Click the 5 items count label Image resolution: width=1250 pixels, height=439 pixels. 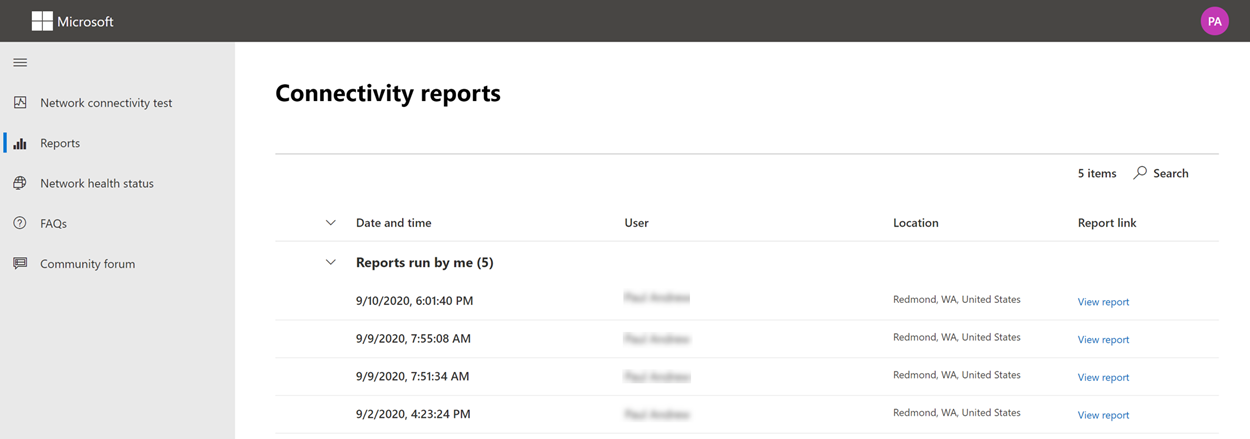pyautogui.click(x=1097, y=173)
